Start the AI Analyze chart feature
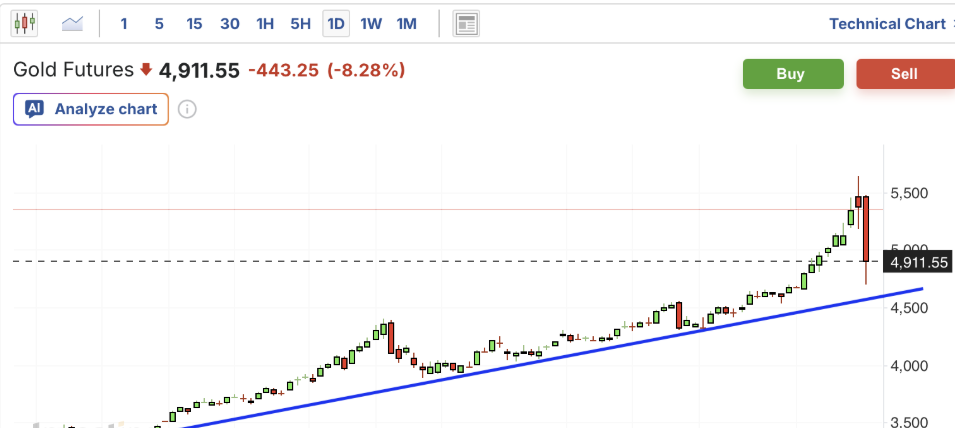 tap(91, 109)
